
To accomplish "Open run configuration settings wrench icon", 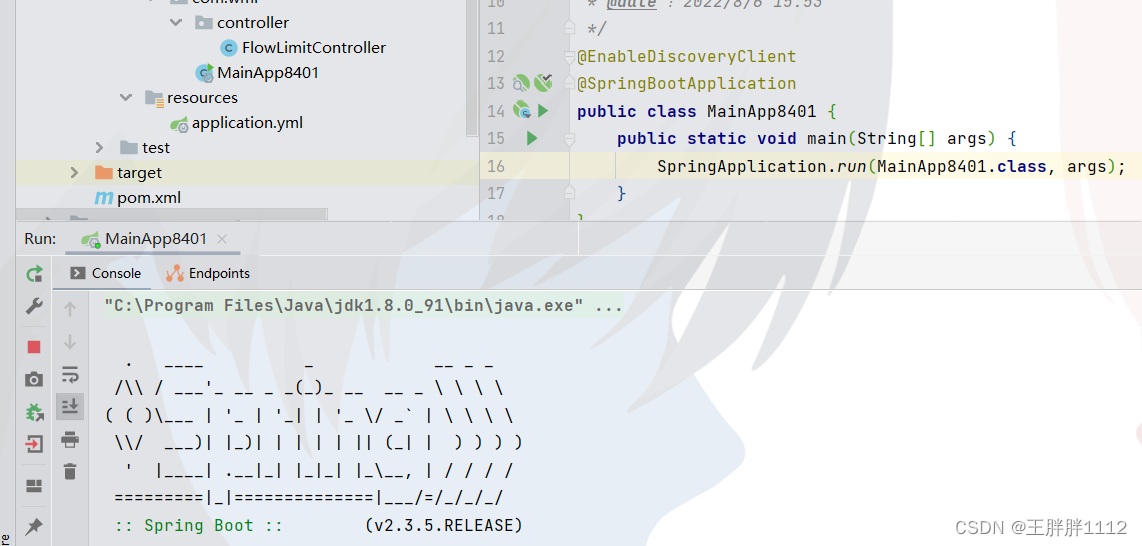I will [x=34, y=306].
